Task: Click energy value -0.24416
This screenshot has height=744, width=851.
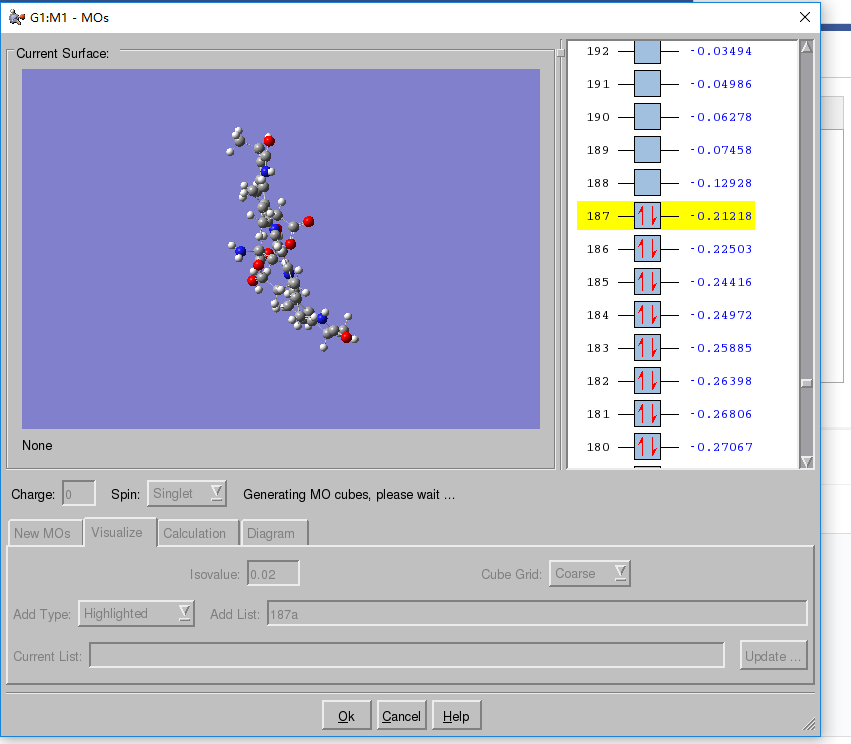Action: click(721, 282)
